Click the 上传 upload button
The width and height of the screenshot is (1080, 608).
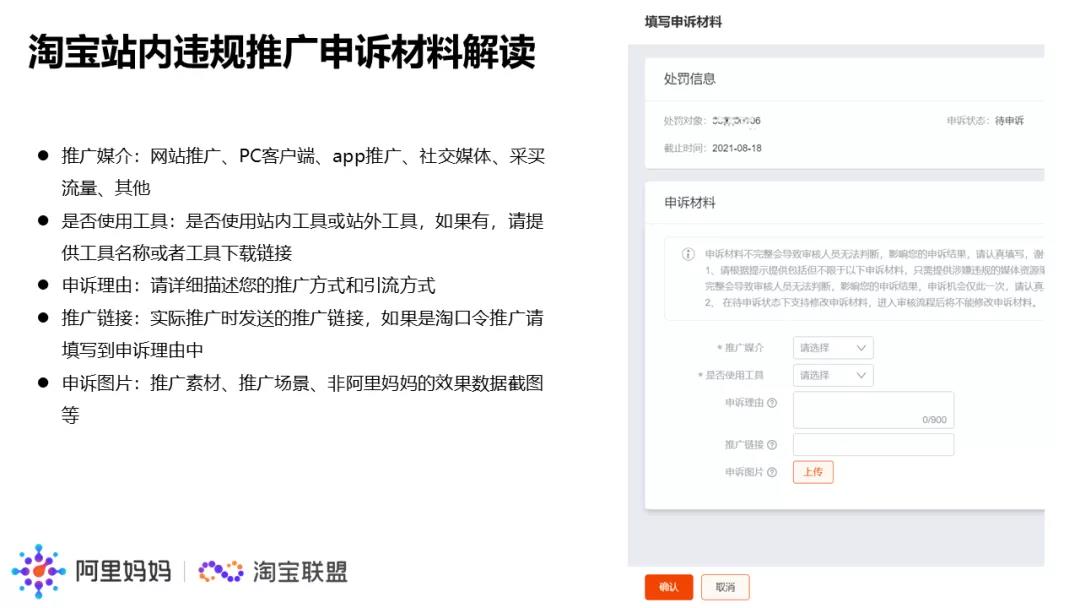click(x=813, y=472)
